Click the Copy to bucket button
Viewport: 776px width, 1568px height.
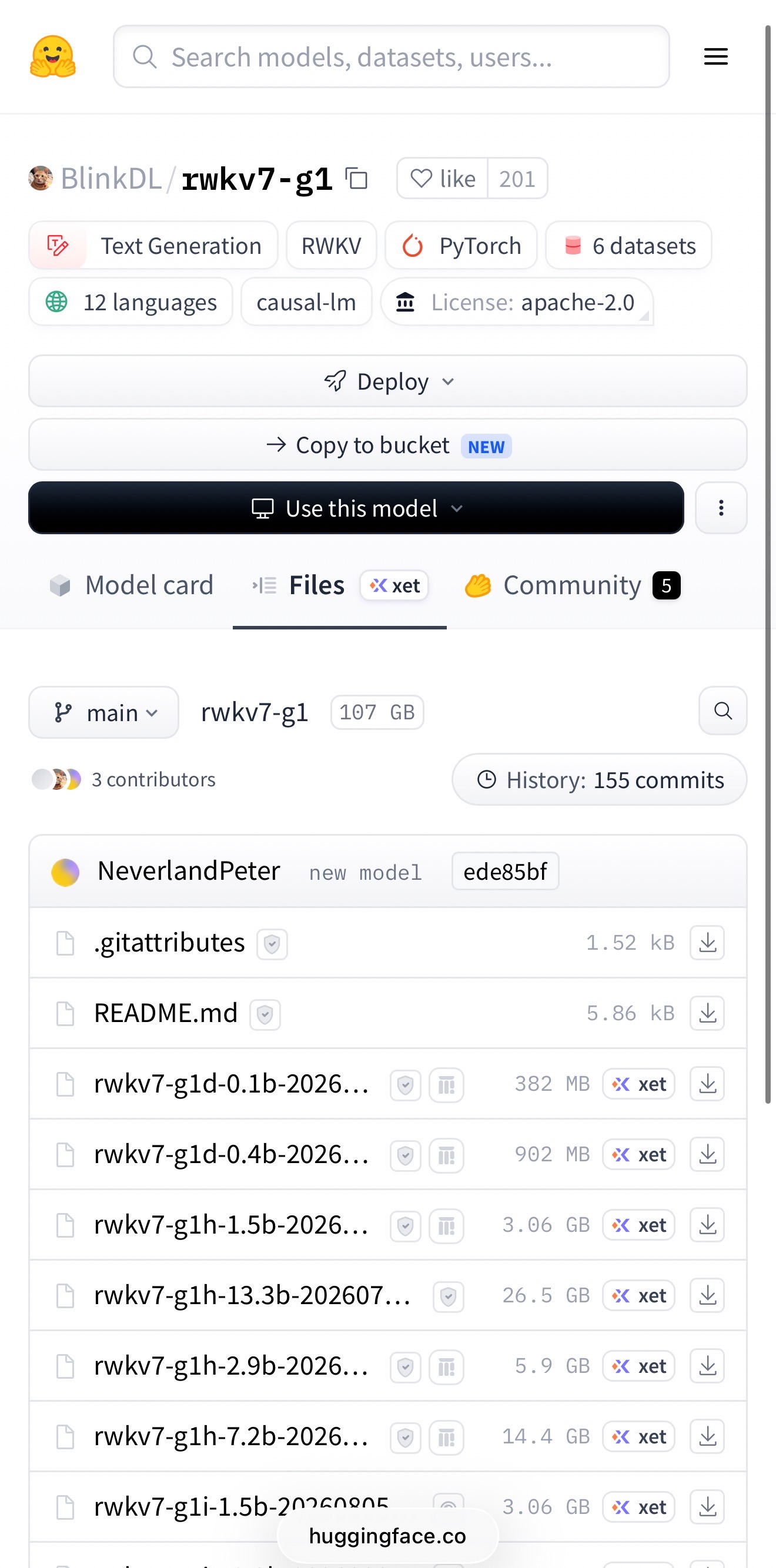[x=387, y=445]
